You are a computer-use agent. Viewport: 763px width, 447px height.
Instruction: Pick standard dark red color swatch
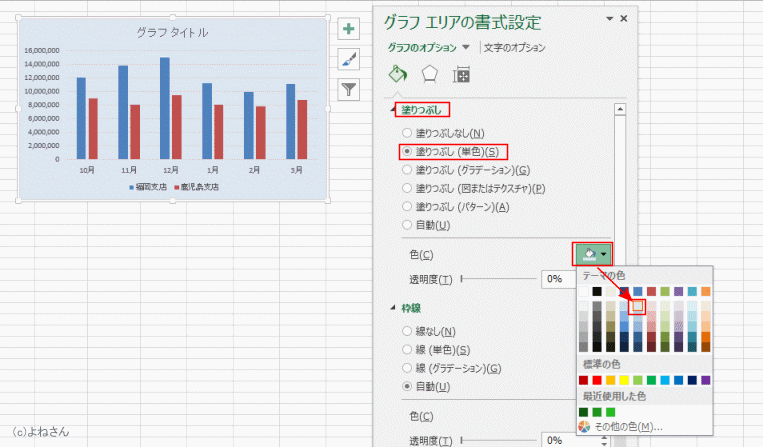coord(583,380)
